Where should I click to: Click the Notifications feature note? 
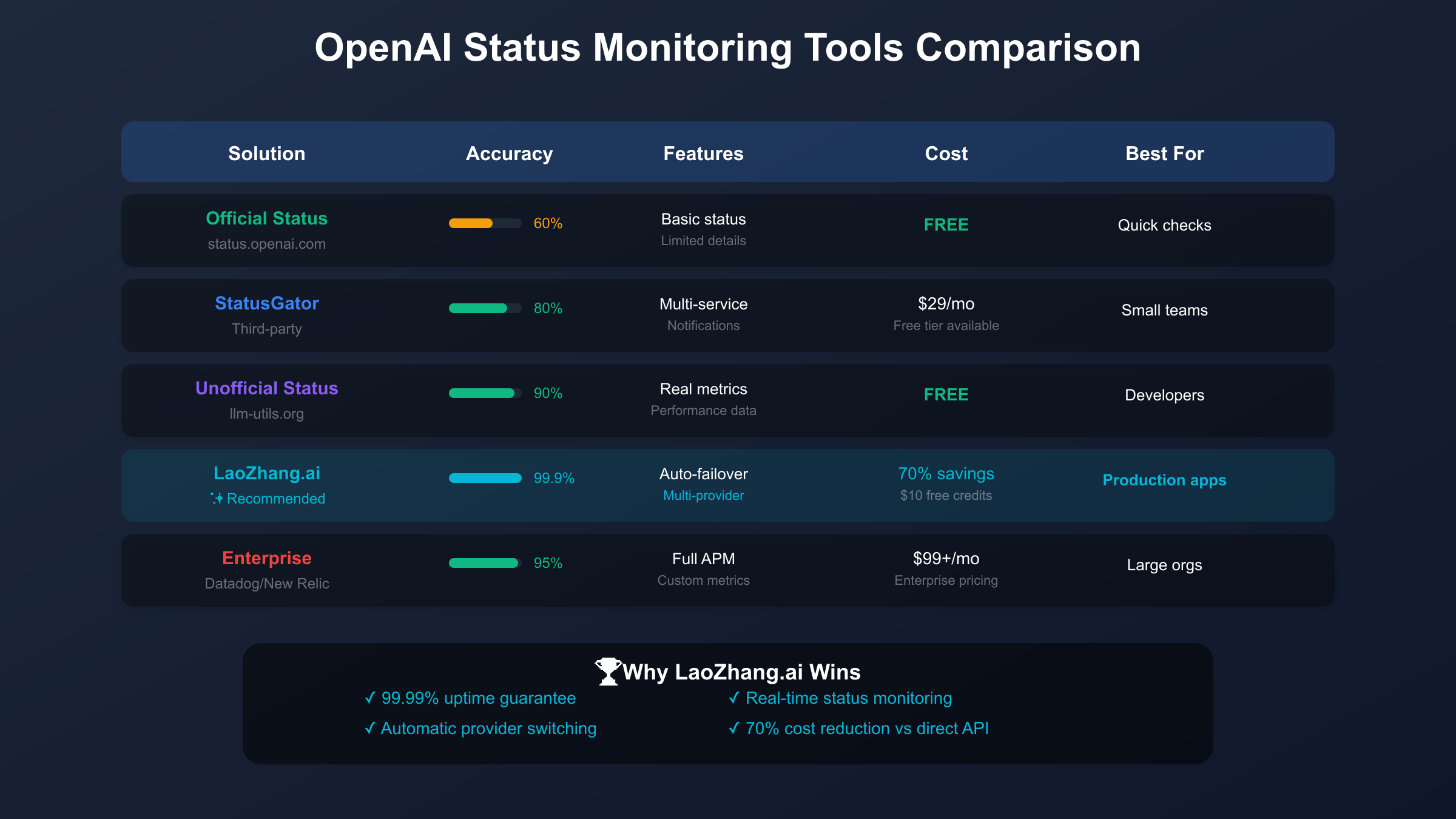704,326
